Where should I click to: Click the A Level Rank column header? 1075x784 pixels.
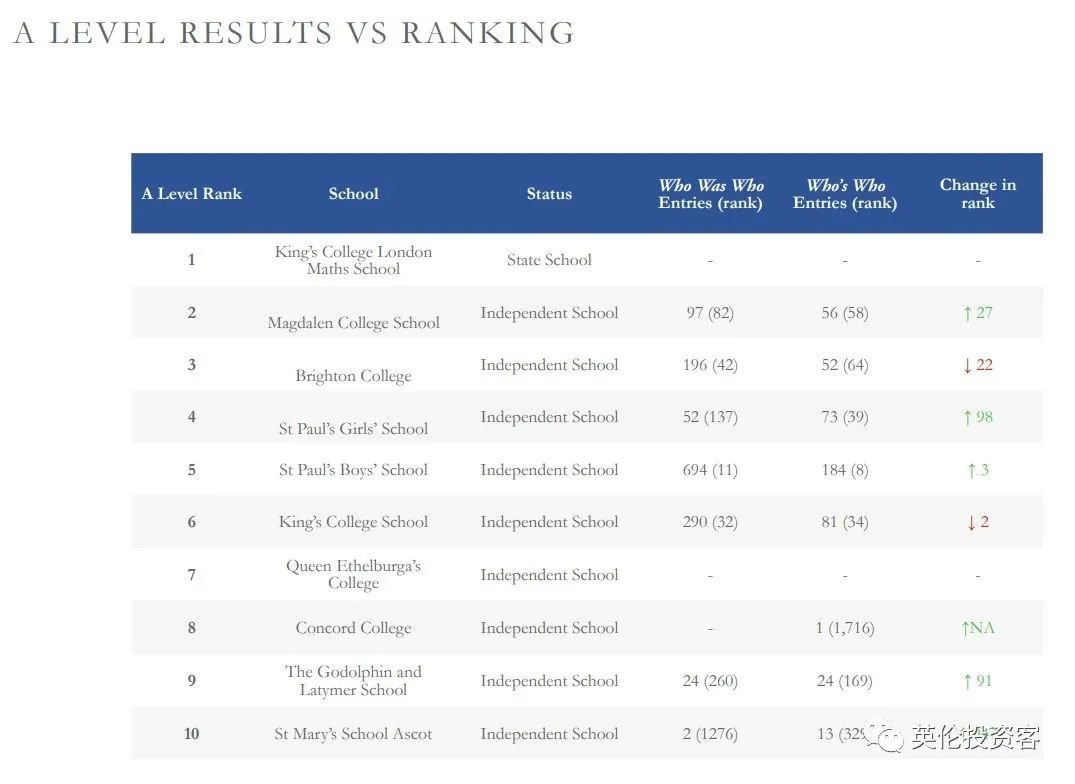pos(192,194)
